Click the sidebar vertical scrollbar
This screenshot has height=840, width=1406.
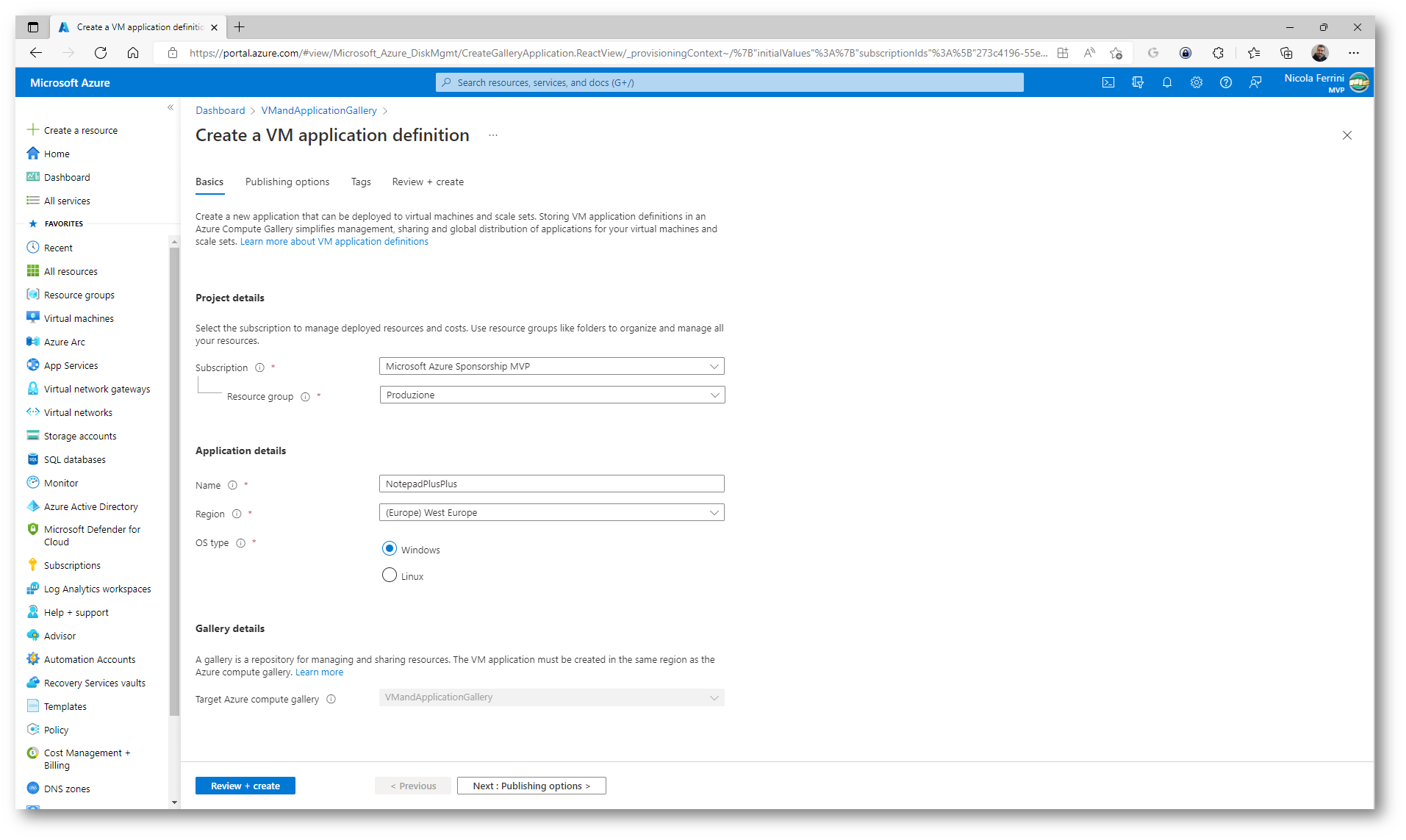(174, 478)
